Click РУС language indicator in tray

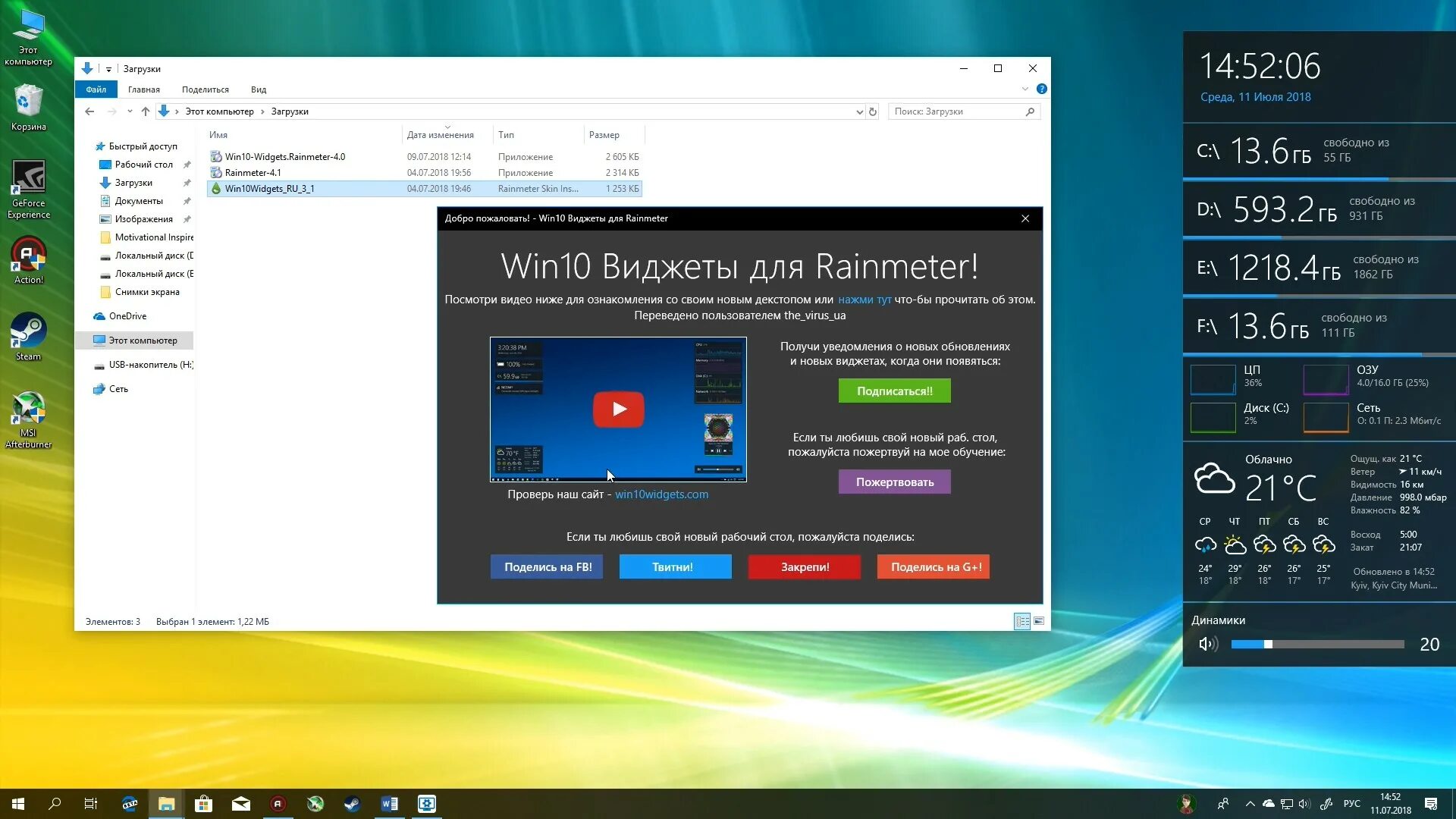(x=1351, y=804)
